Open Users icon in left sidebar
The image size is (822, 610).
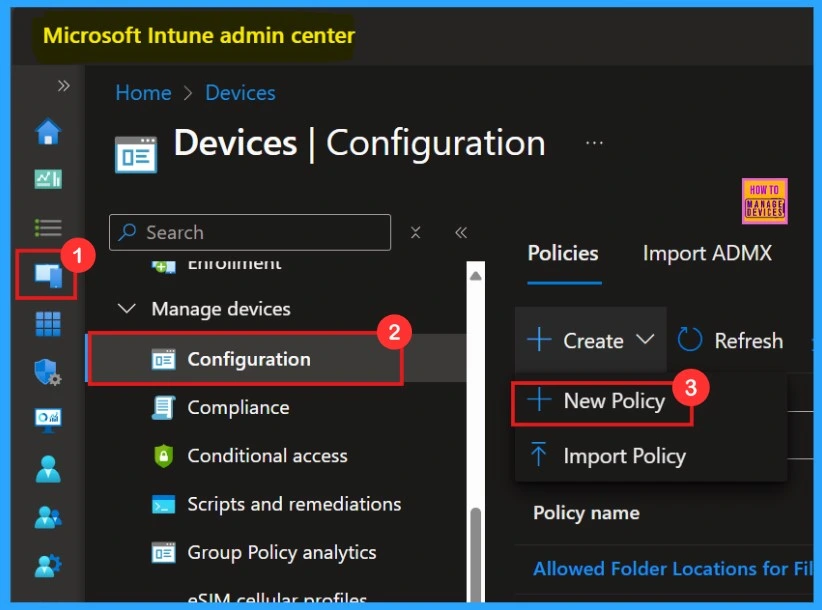point(48,469)
